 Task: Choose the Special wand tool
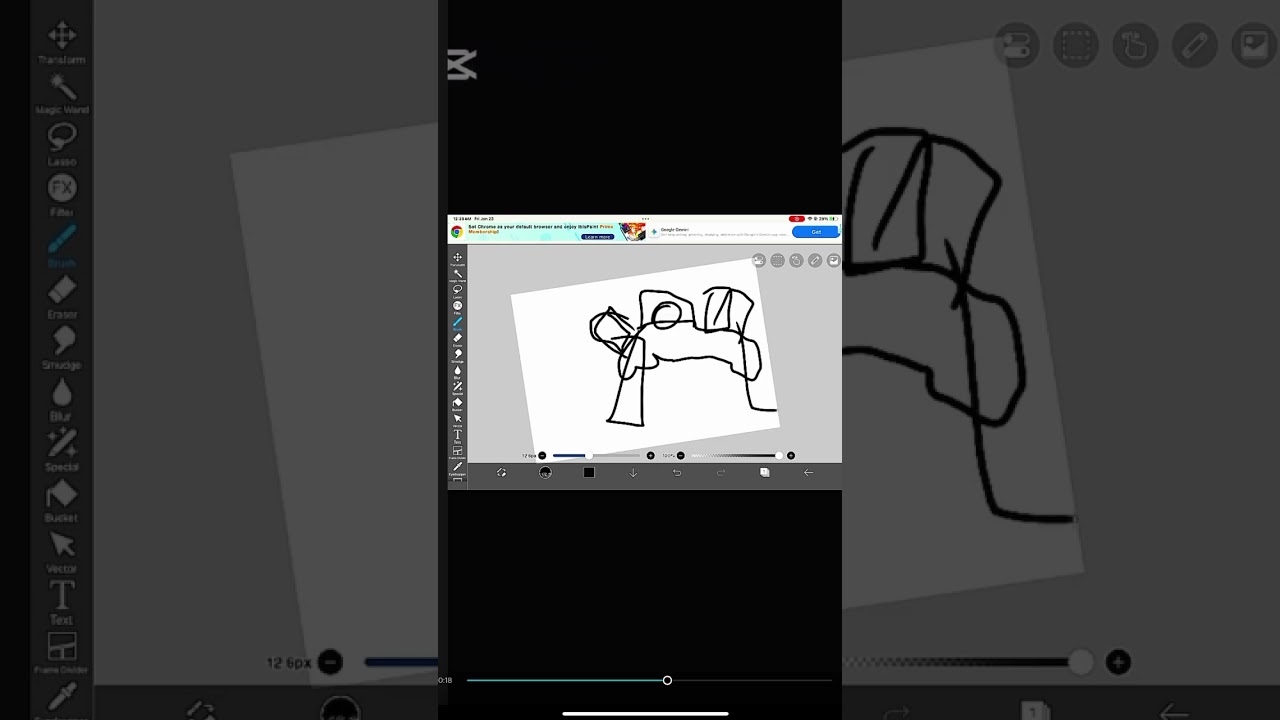pos(458,386)
